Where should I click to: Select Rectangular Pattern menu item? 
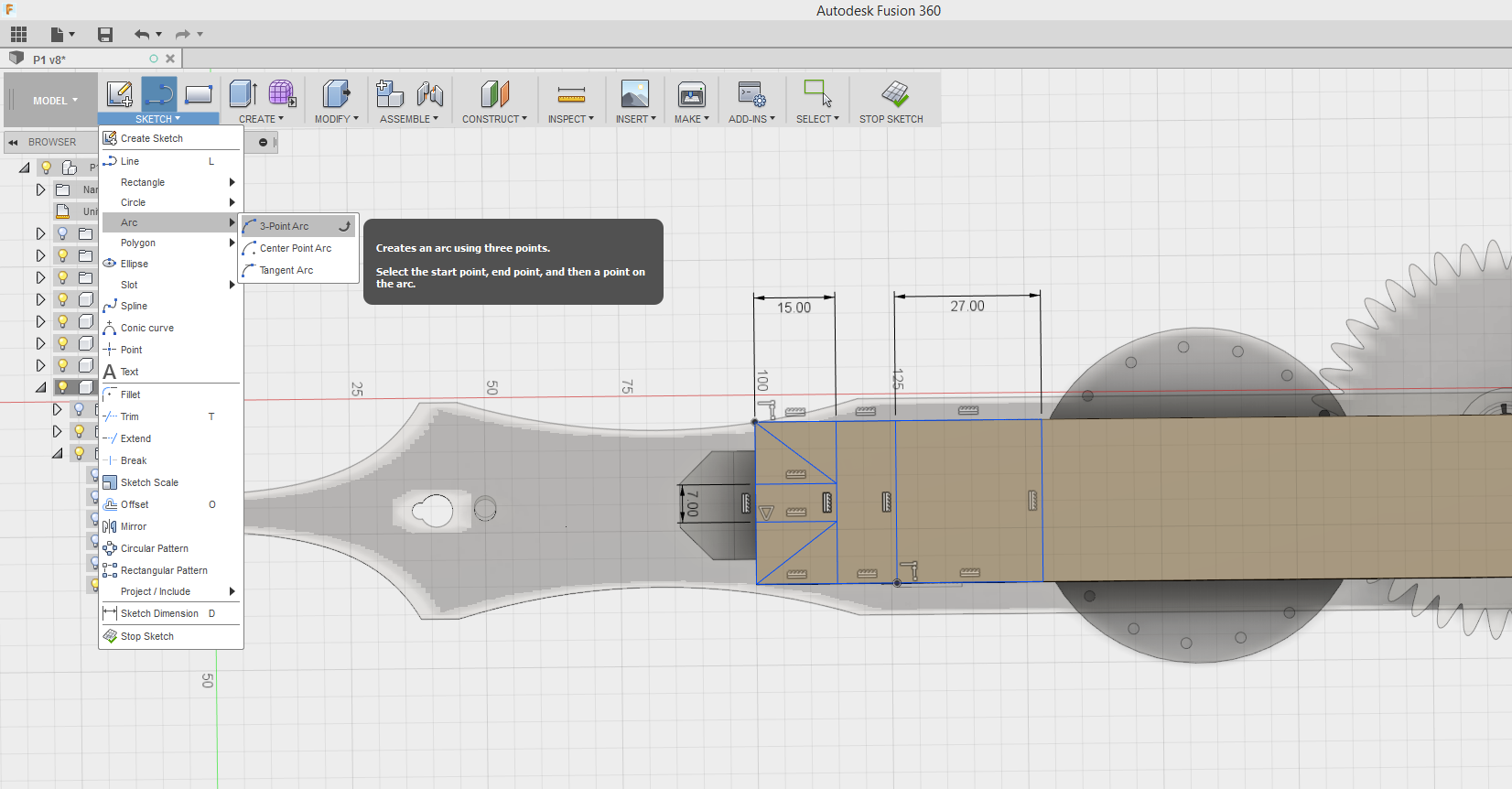coord(171,570)
